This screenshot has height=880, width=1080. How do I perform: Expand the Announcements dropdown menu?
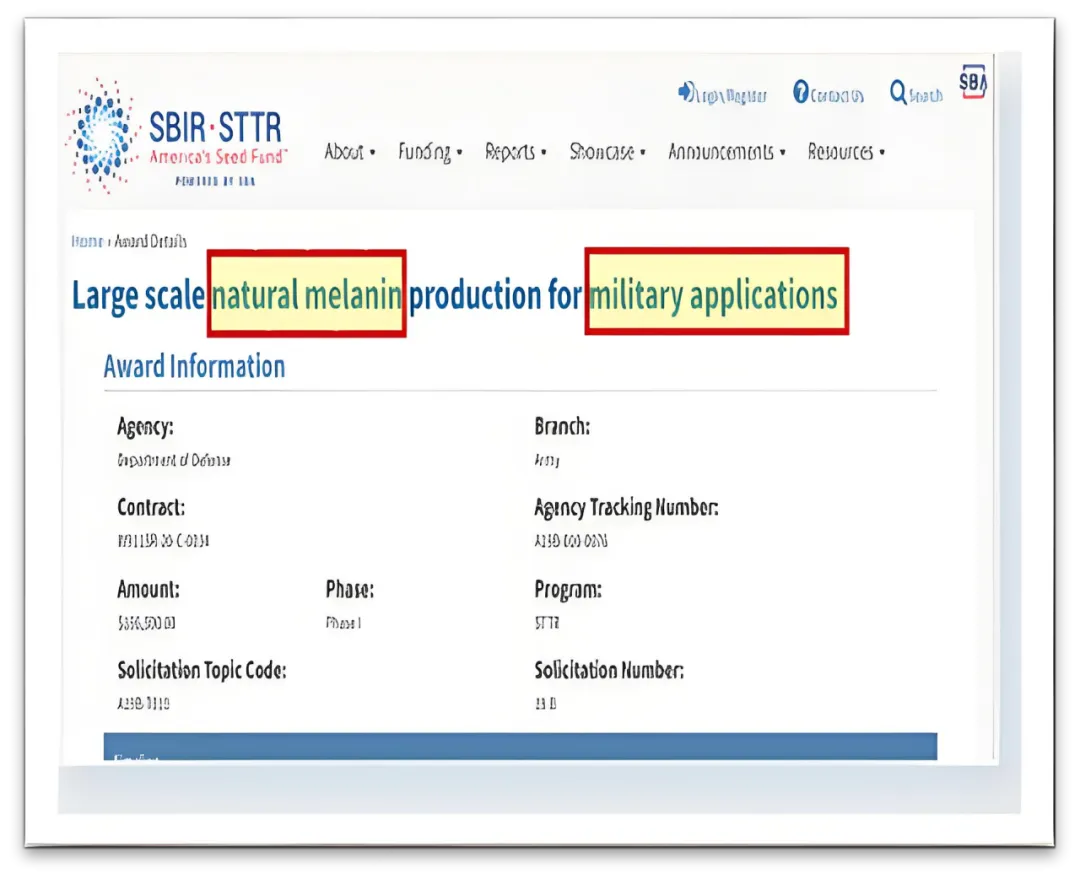[727, 151]
